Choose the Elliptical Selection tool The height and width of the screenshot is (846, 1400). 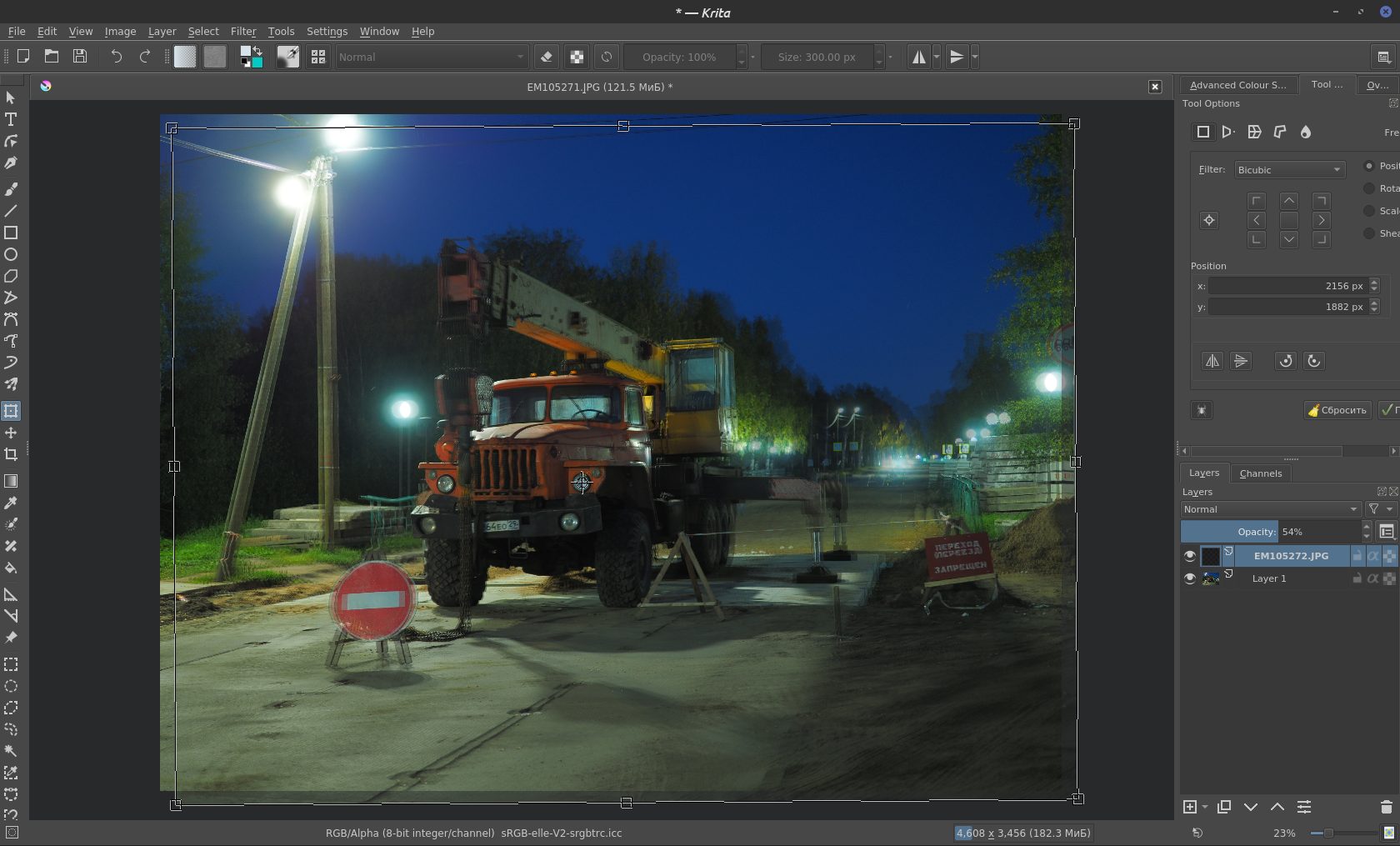pyautogui.click(x=11, y=686)
